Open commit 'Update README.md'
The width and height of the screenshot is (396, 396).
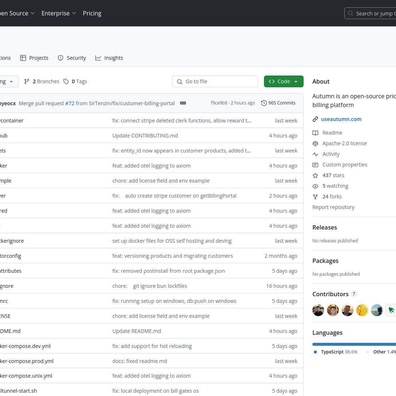pos(136,331)
